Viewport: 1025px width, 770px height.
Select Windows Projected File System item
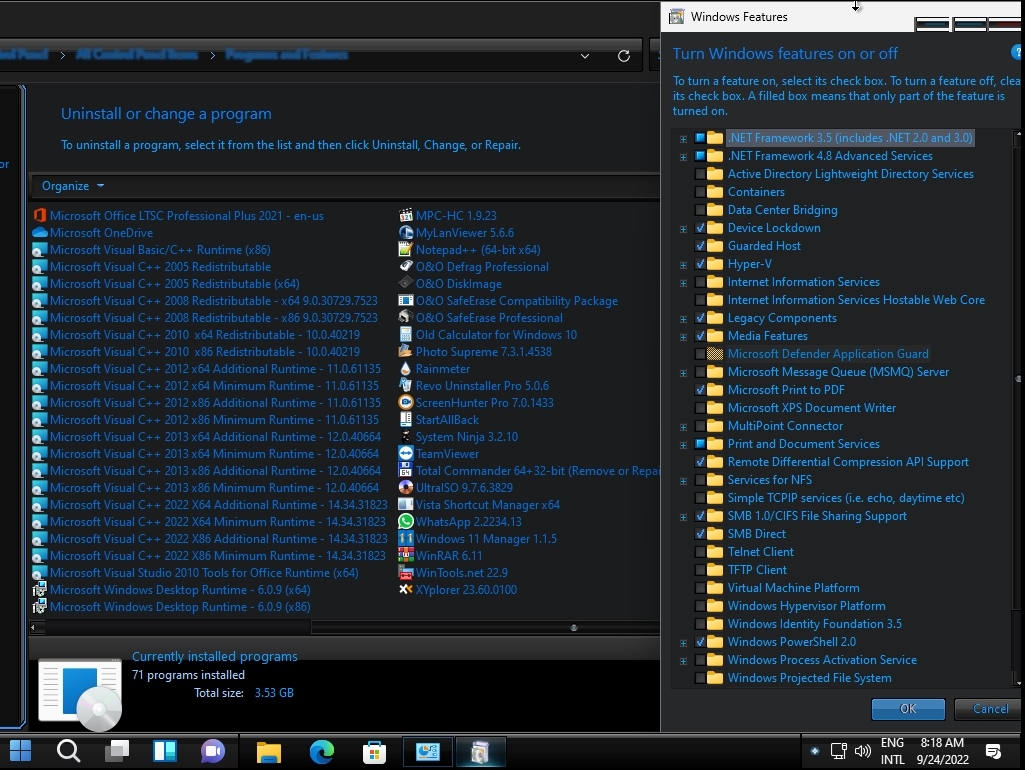pyautogui.click(x=809, y=678)
